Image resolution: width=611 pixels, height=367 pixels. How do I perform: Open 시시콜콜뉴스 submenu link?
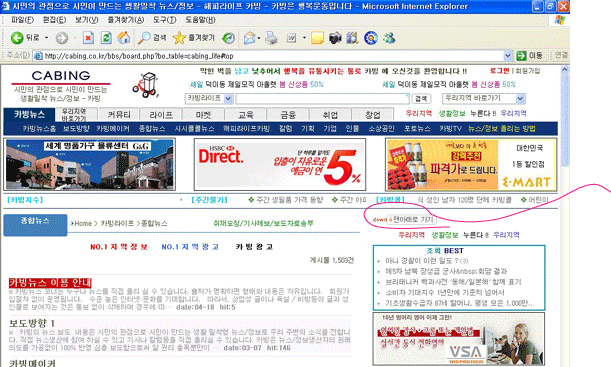[194, 129]
